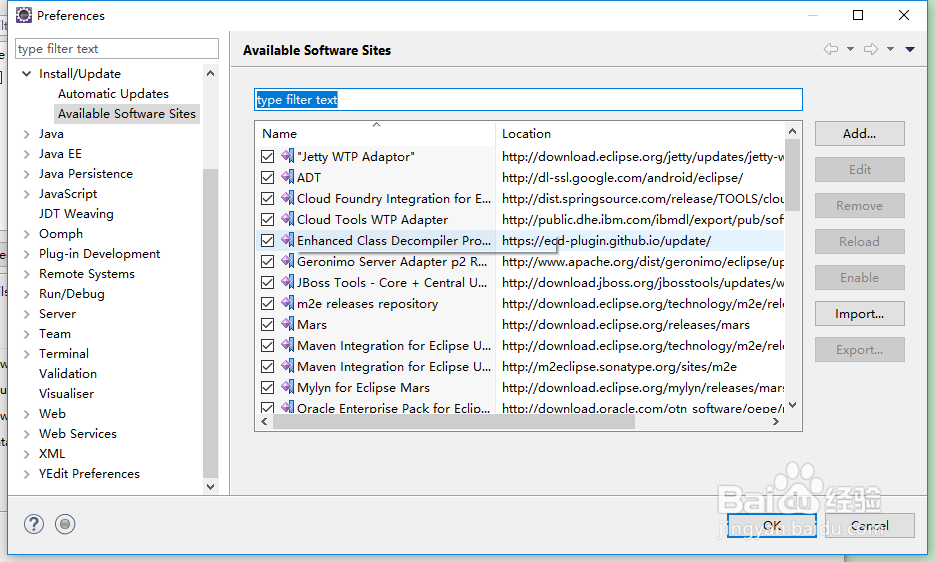Click the m2e releases repository site icon
Screen dimensions: 935x562
pos(287,303)
